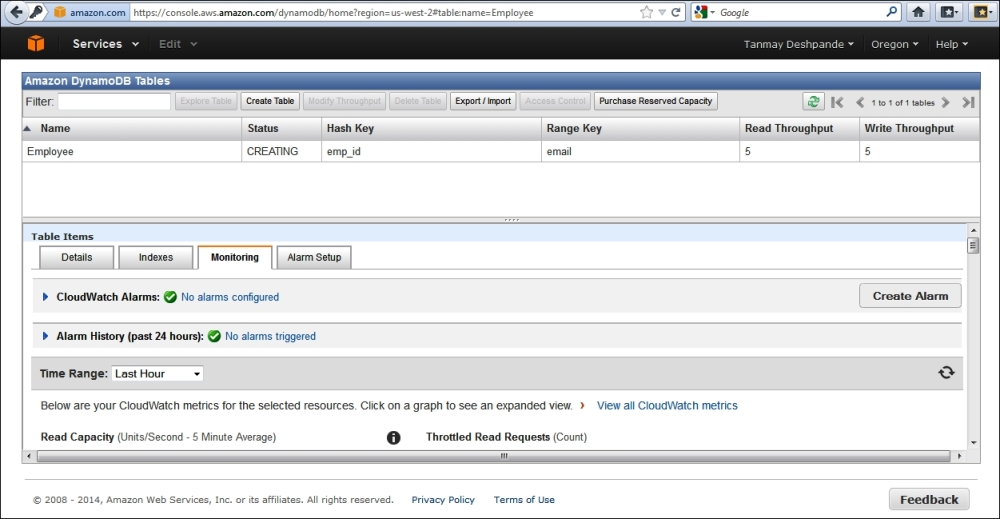Click the horizontal scrollbar right arrow
1000x519 pixels.
click(x=959, y=457)
